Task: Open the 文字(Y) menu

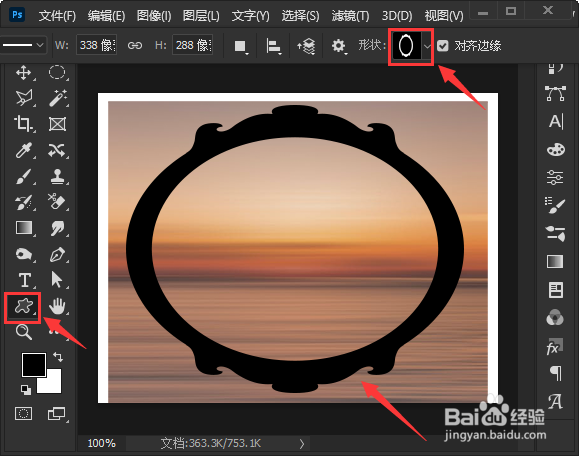Action: pyautogui.click(x=250, y=16)
